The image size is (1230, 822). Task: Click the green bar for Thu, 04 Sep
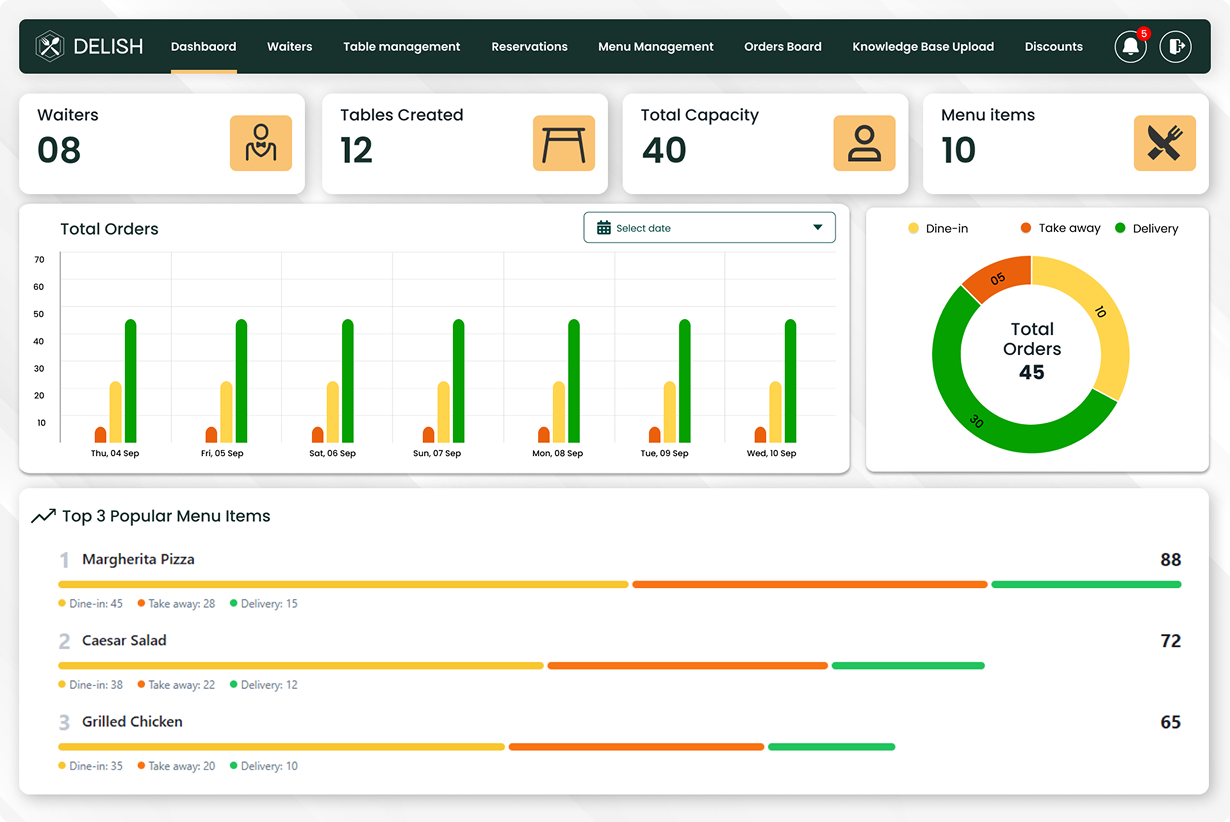[x=130, y=380]
